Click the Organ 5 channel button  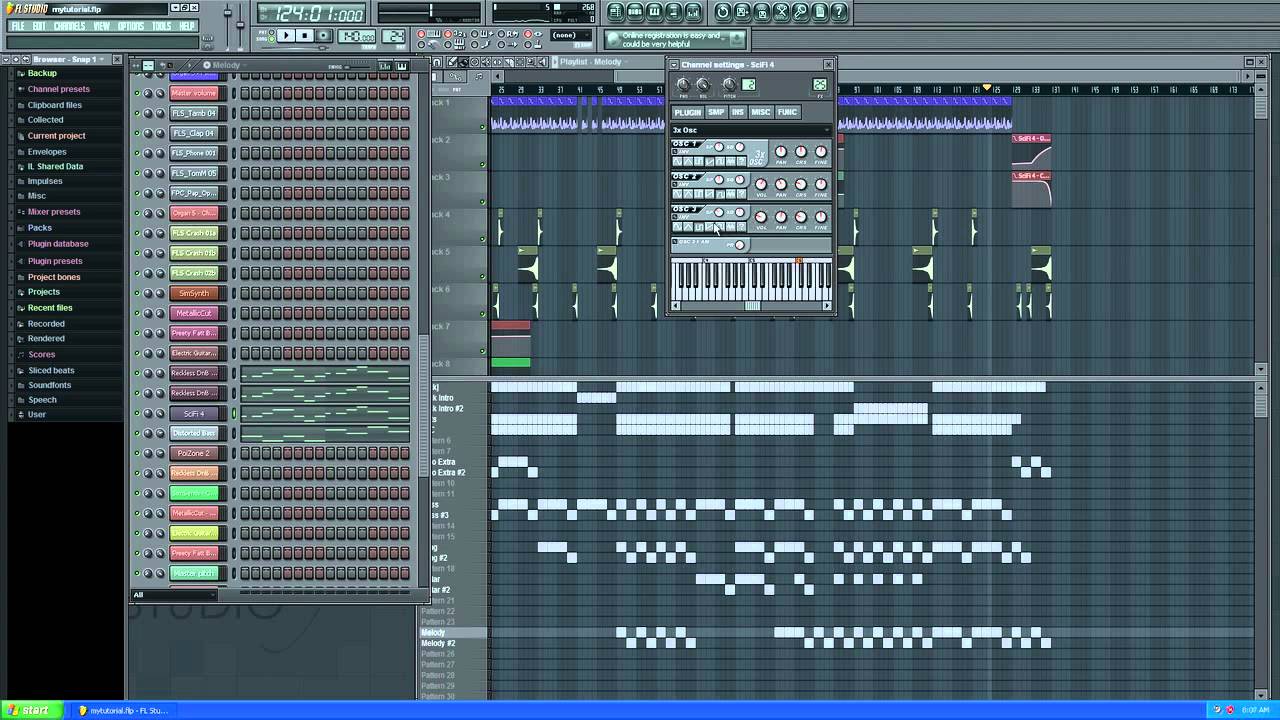195,213
